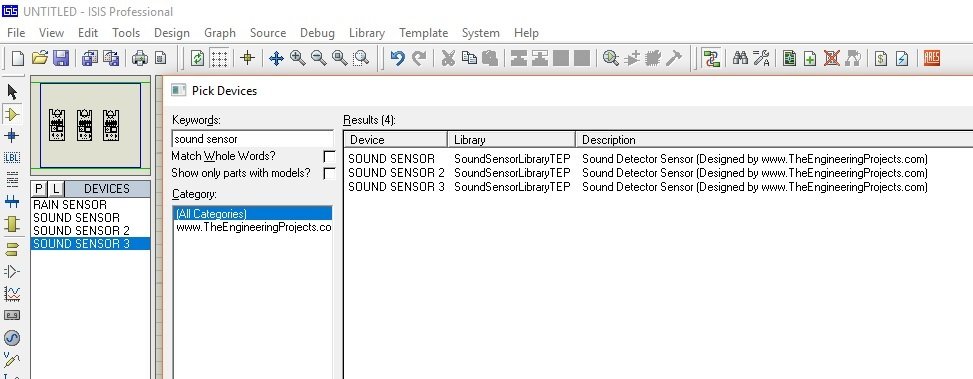Choose the Generator sine wave tool
The height and width of the screenshot is (379, 973).
point(12,337)
